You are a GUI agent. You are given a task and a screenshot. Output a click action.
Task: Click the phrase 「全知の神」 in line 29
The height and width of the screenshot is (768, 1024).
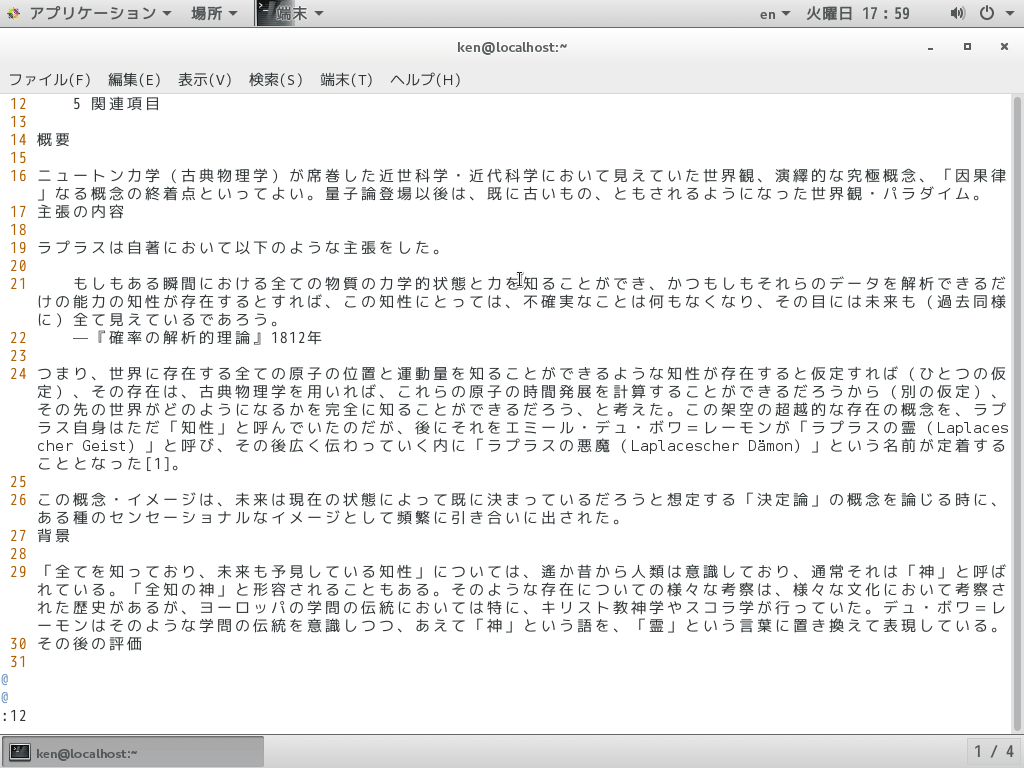coord(180,590)
